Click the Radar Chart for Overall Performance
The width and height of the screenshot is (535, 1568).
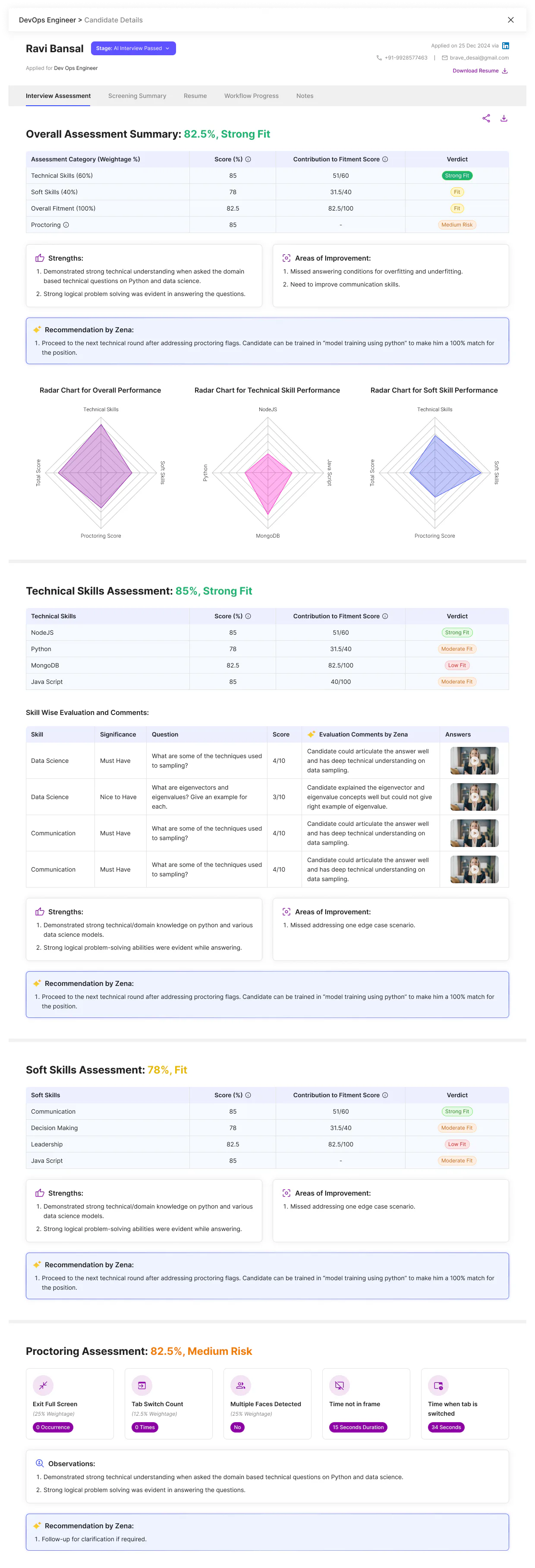pos(101,473)
